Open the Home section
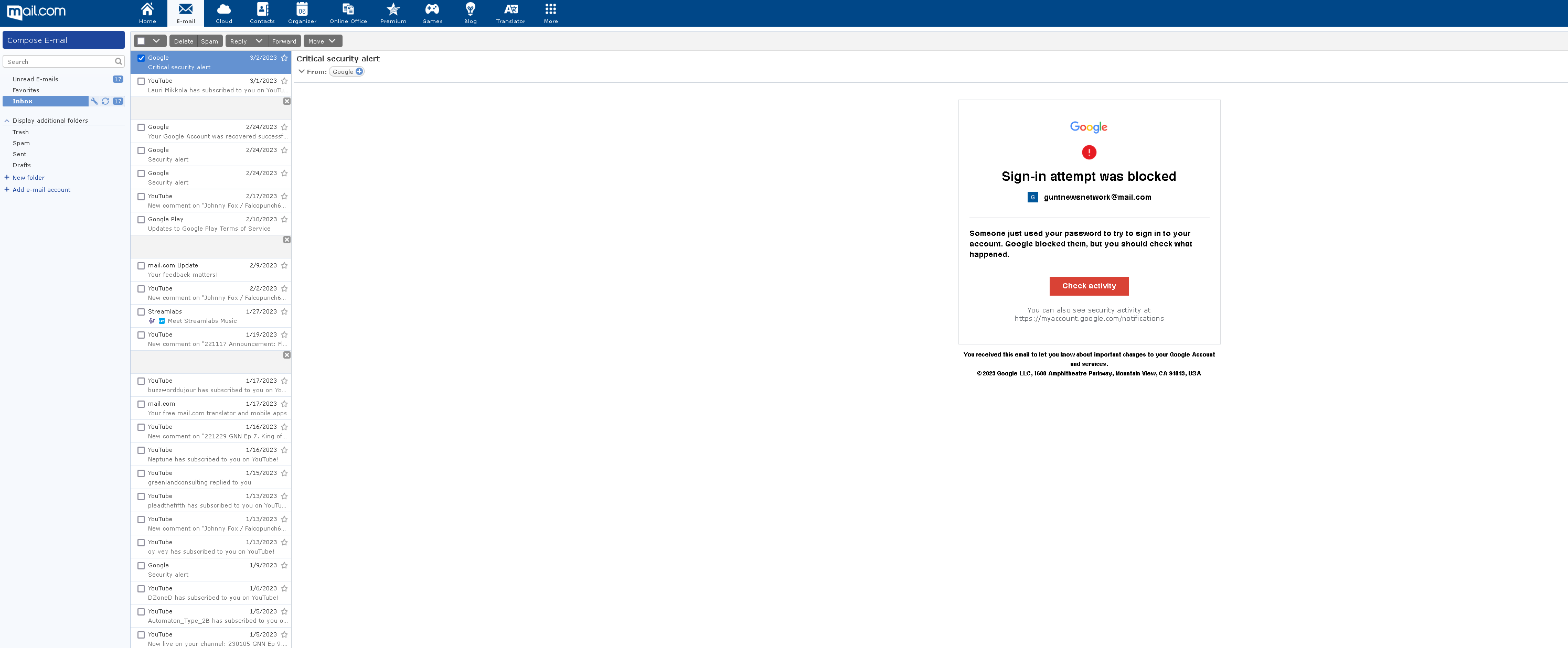The image size is (1568, 648). pyautogui.click(x=147, y=13)
